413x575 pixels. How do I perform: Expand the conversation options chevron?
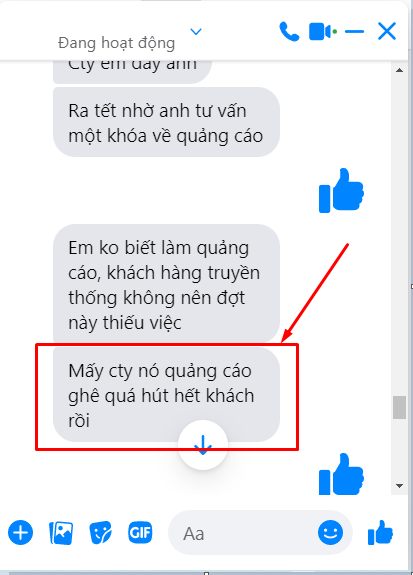(x=196, y=32)
